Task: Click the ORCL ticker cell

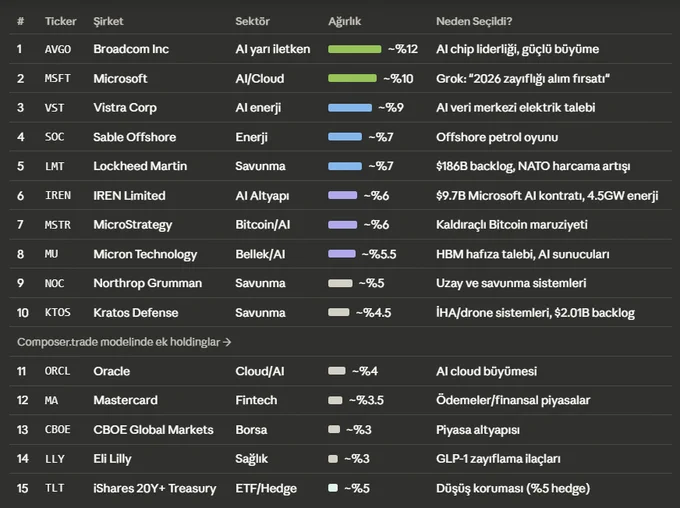Action: [58, 371]
